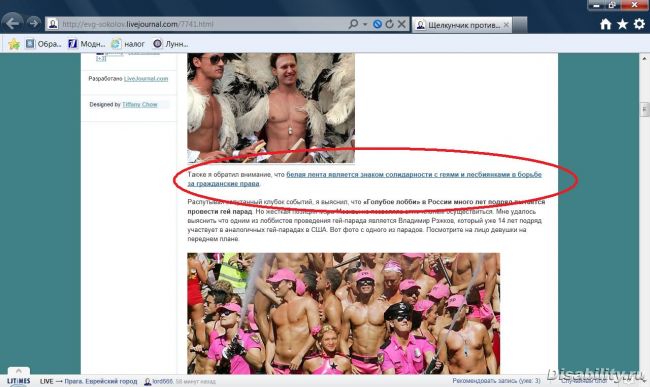
Task: Open the Лунн.. favorites bar bookmark
Action: pyautogui.click(x=170, y=44)
